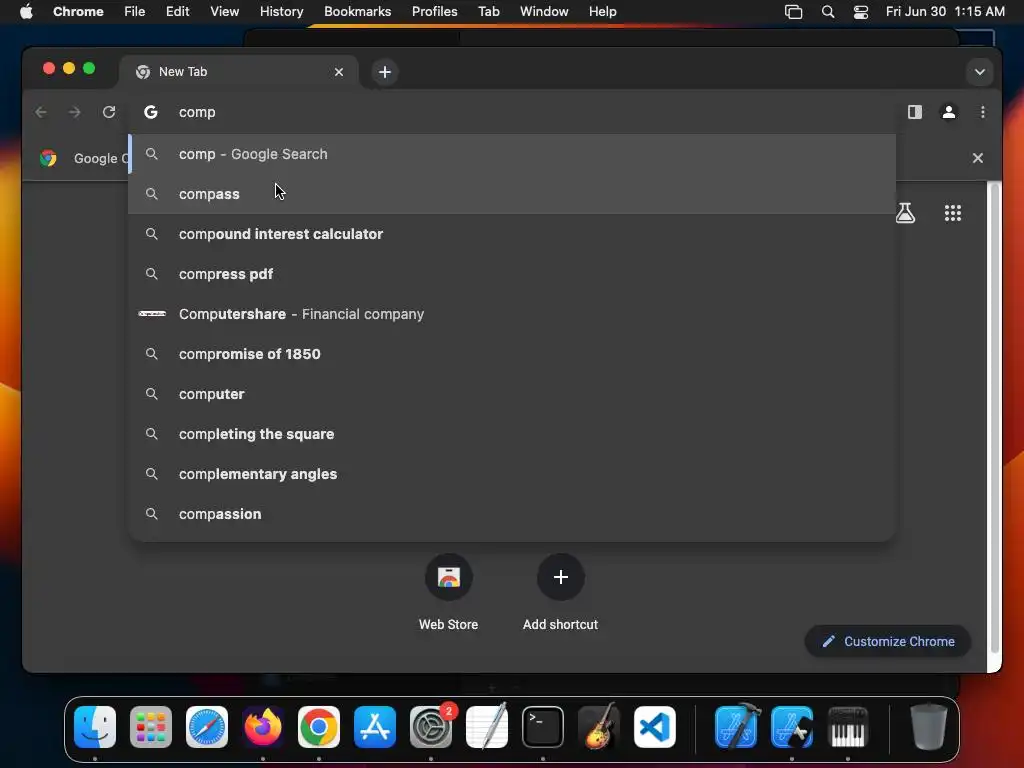
Task: Open Xcode from the Dock
Action: pos(737,726)
